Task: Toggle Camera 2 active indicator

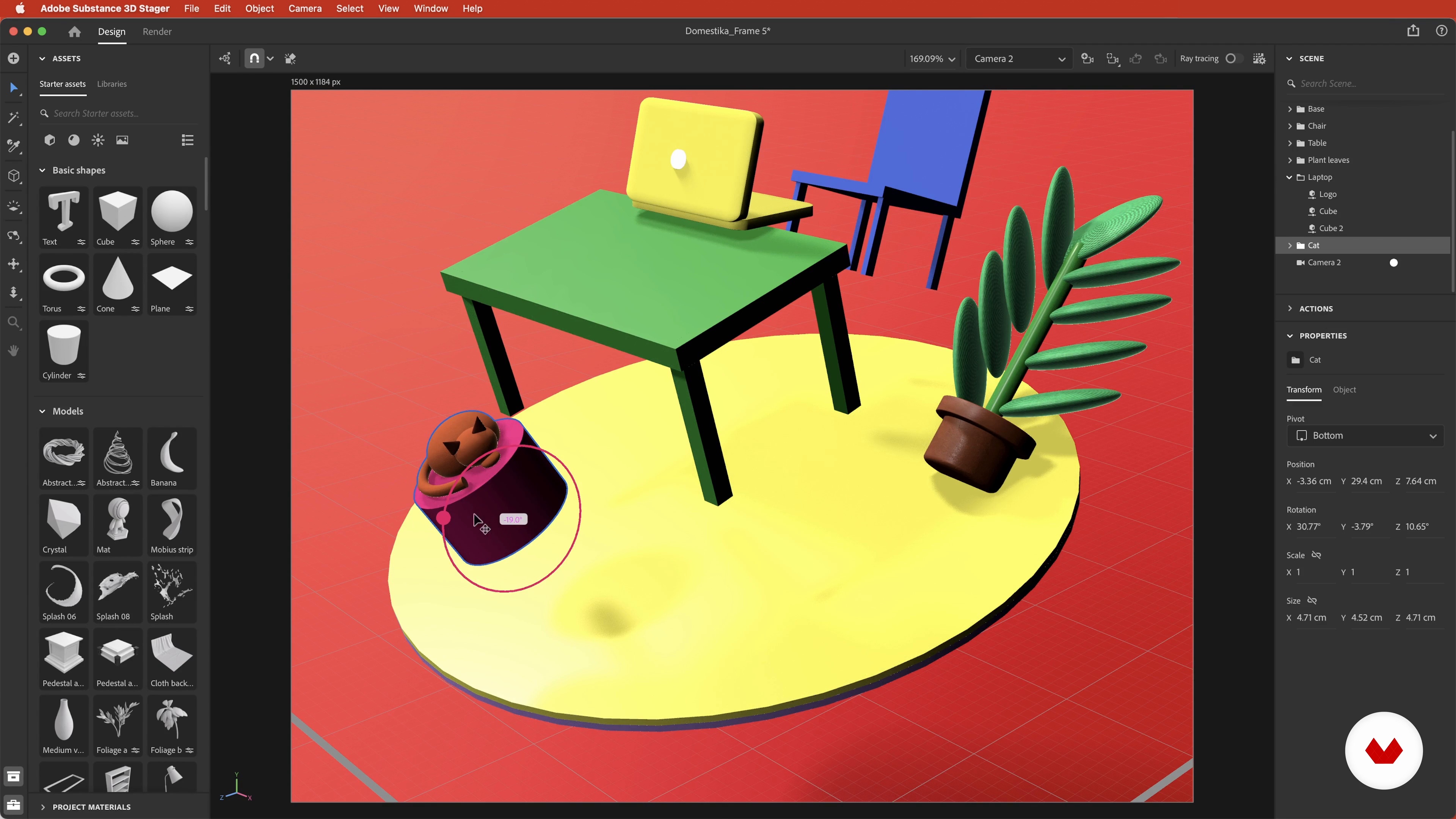Action: [x=1394, y=262]
